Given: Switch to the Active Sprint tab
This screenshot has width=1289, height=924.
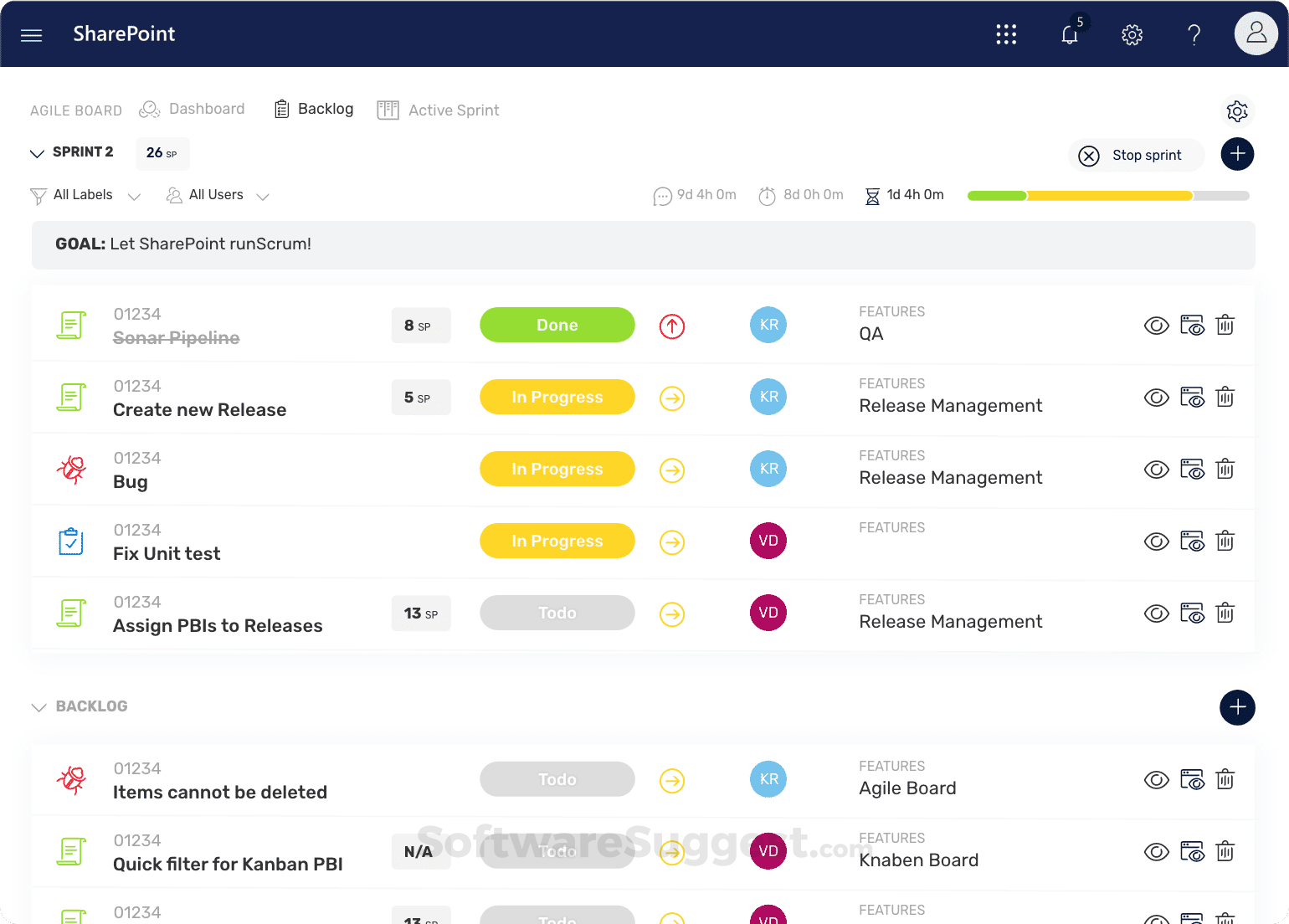Looking at the screenshot, I should click(438, 110).
